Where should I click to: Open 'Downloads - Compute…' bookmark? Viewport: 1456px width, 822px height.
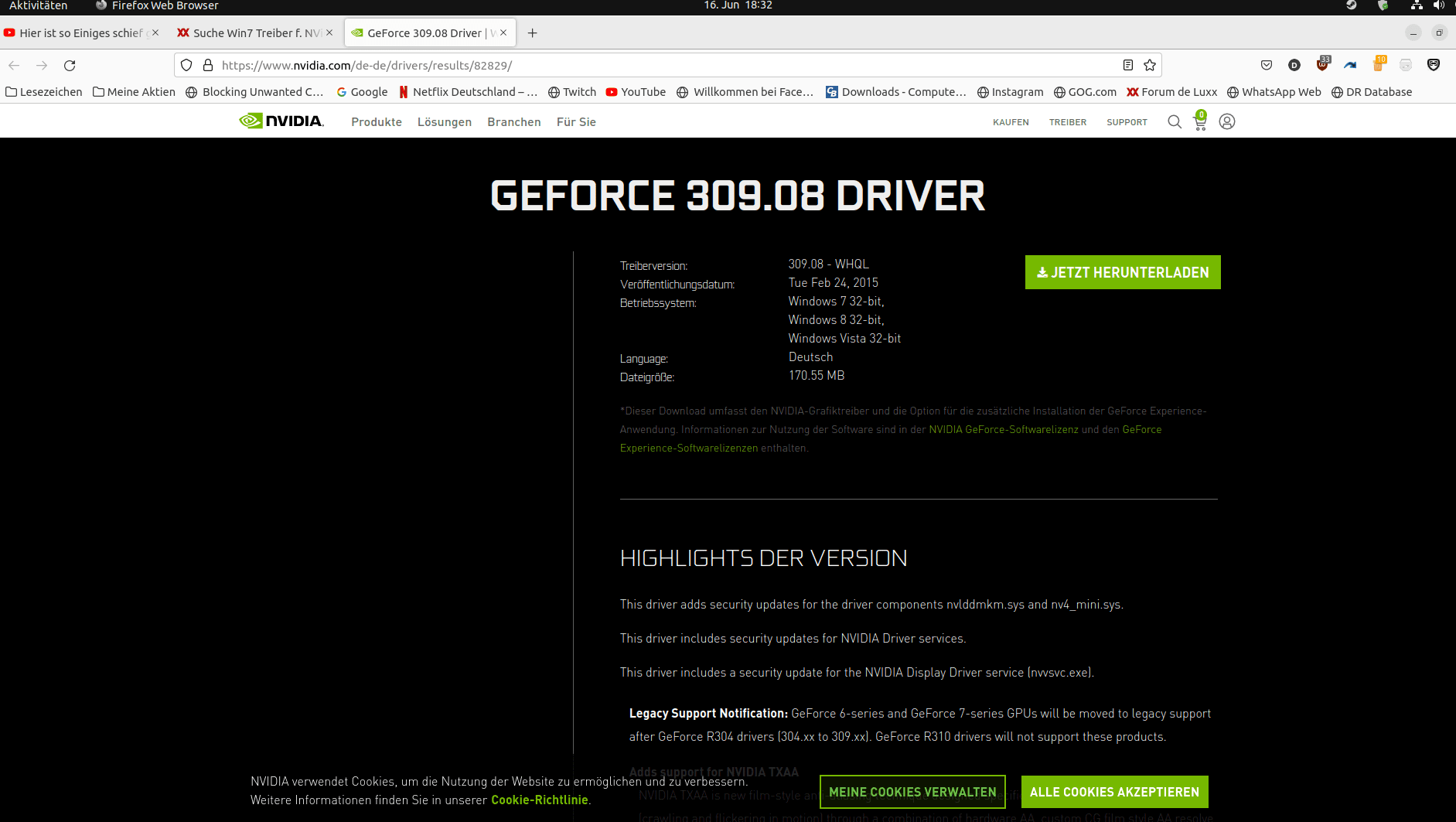896,92
